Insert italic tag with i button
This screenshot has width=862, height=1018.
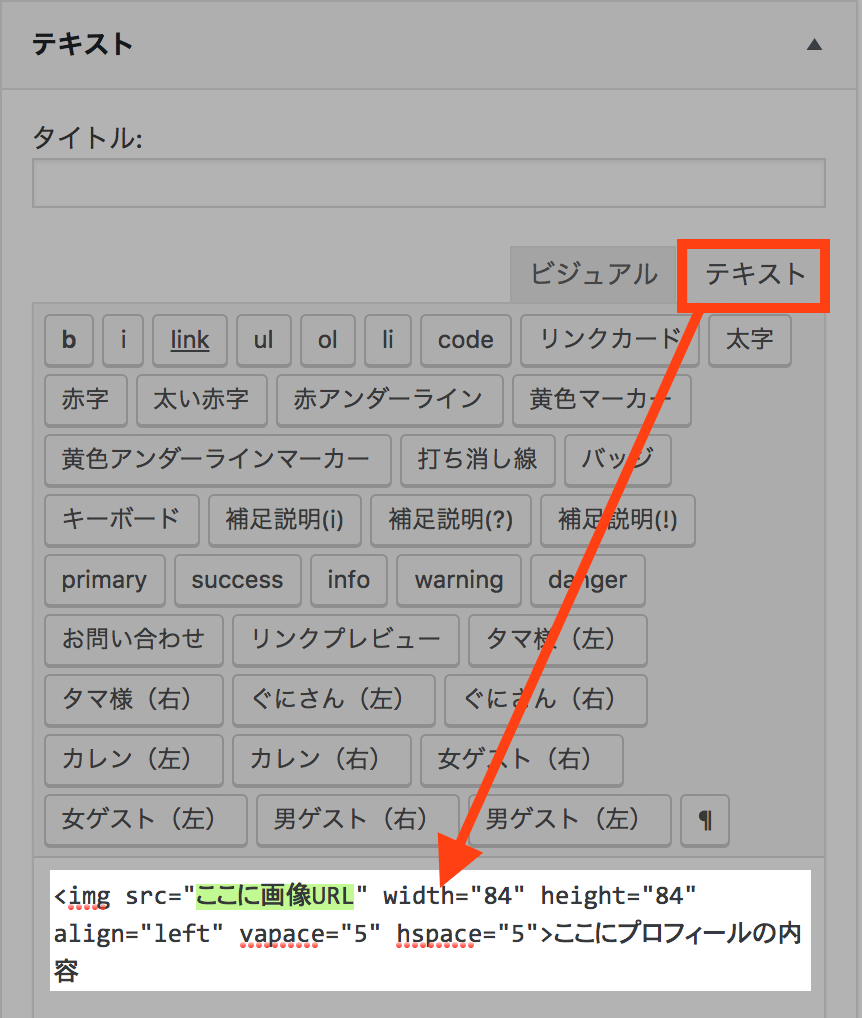tap(123, 340)
